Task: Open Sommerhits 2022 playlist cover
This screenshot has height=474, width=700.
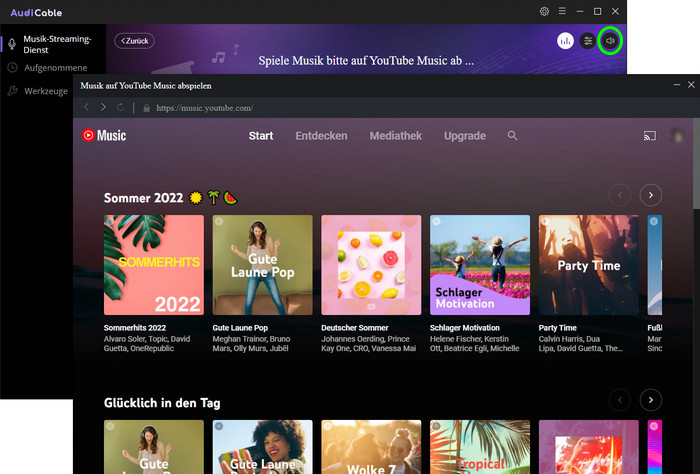Action: 154,265
